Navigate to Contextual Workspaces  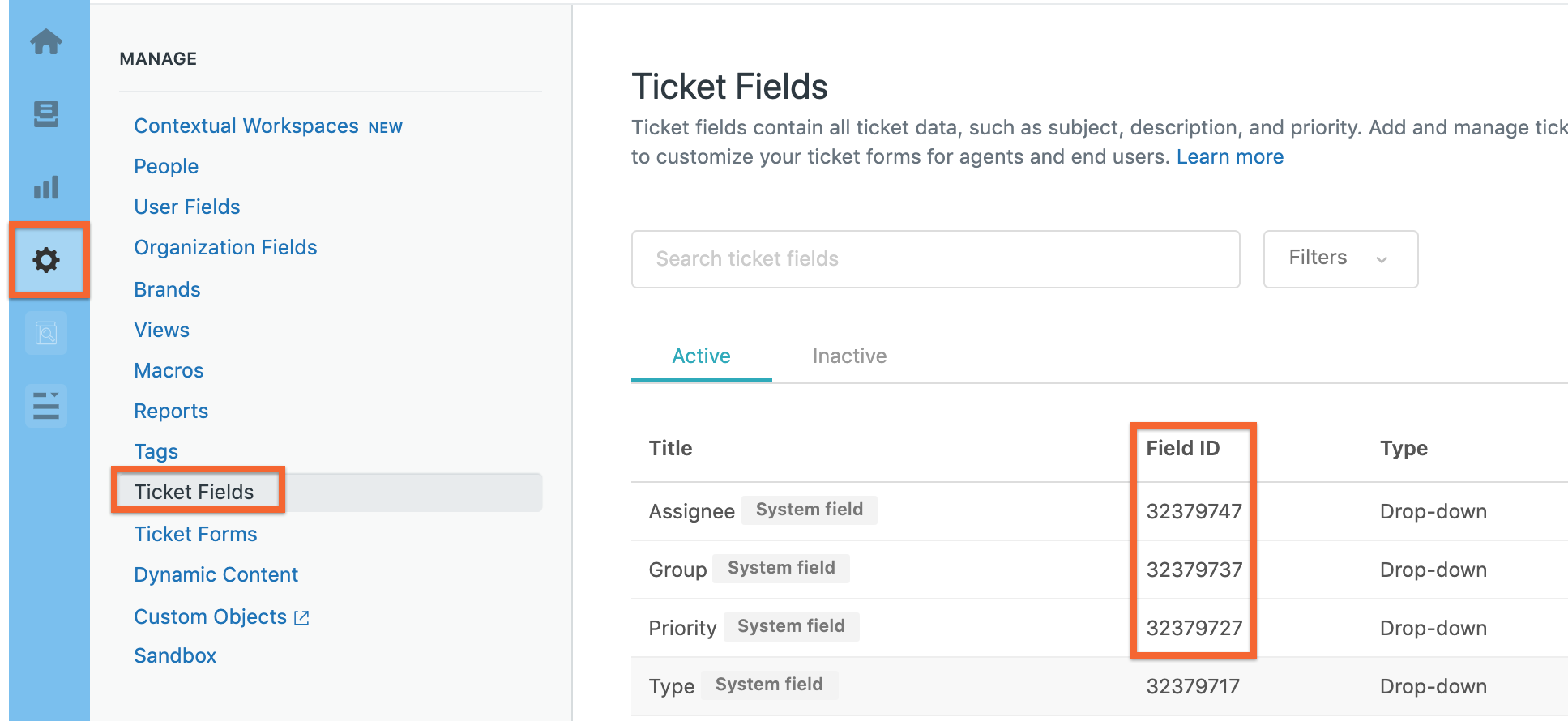point(246,126)
